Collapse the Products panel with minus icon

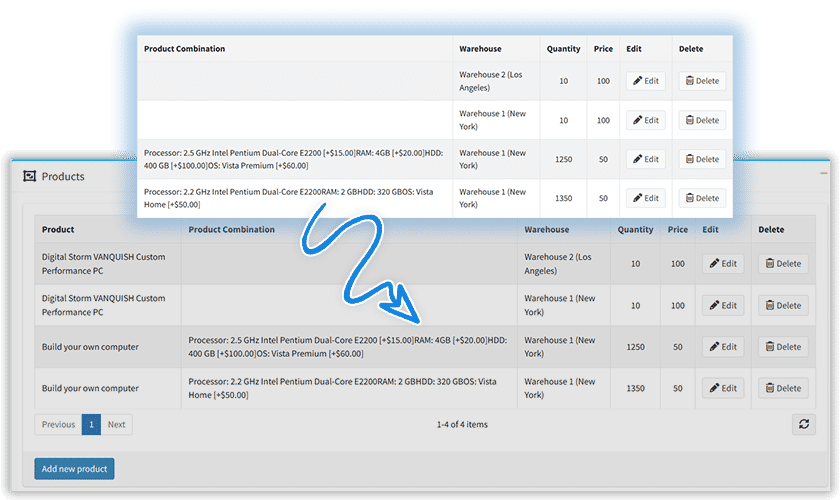click(823, 173)
